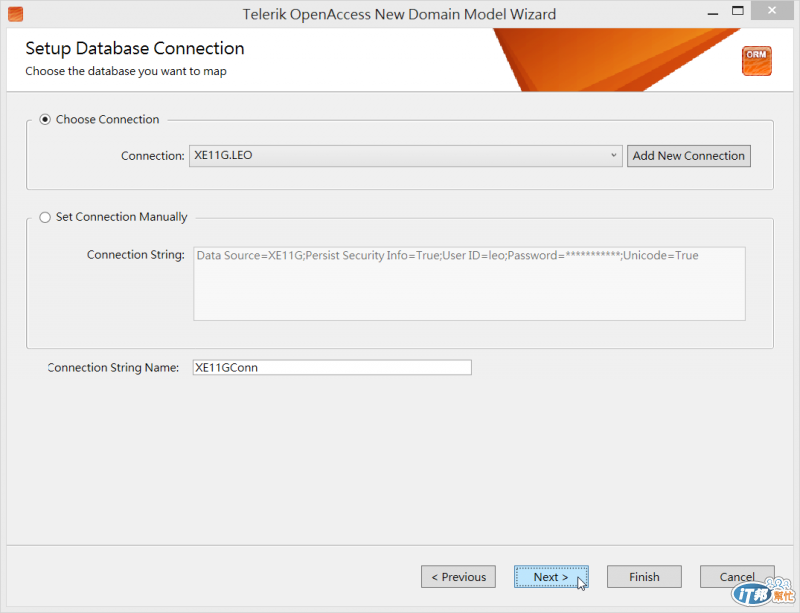Select the Set Connection Manually radio button
The image size is (800, 613).
coord(45,217)
